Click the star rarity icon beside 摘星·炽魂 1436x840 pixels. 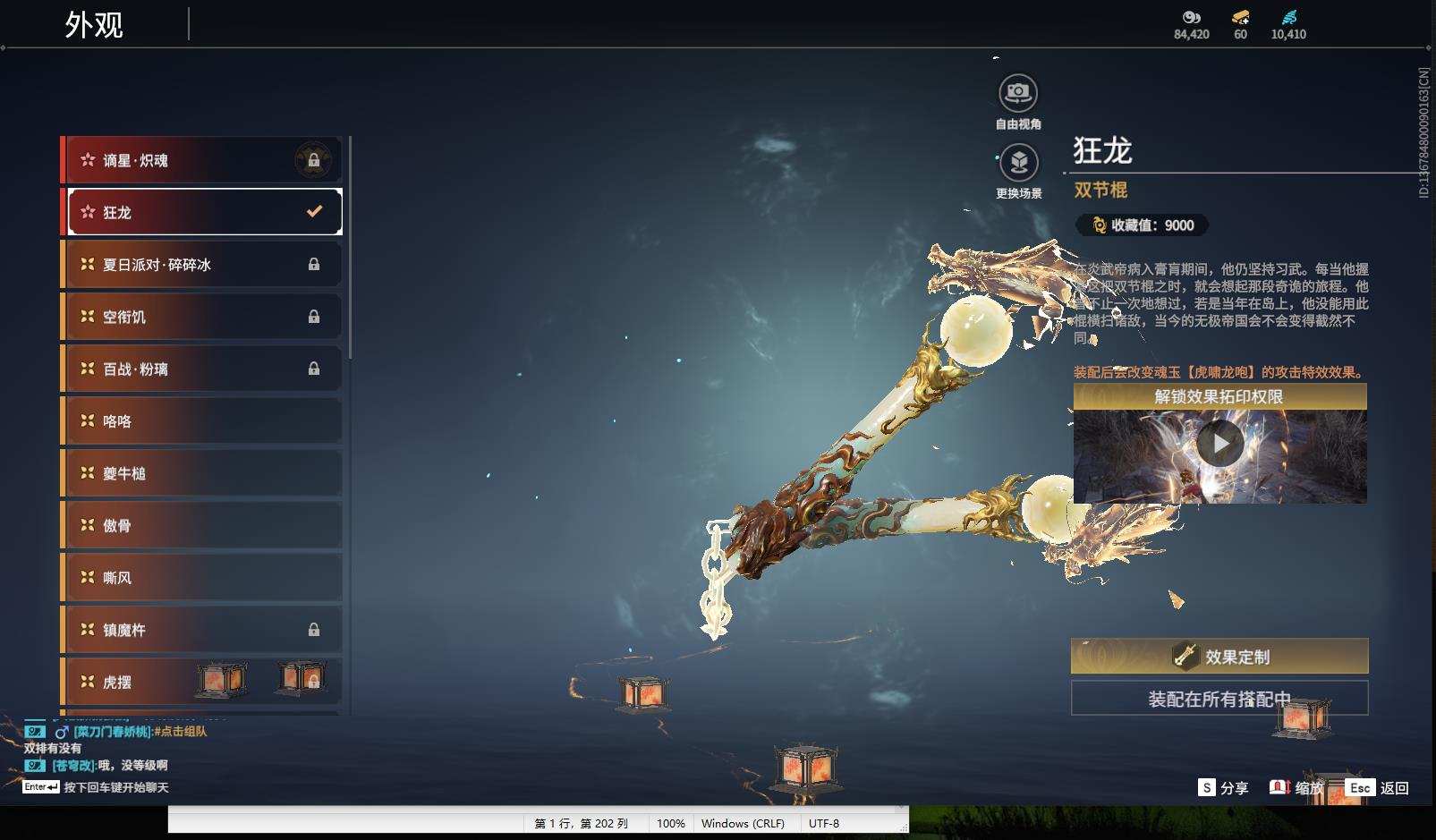(88, 160)
